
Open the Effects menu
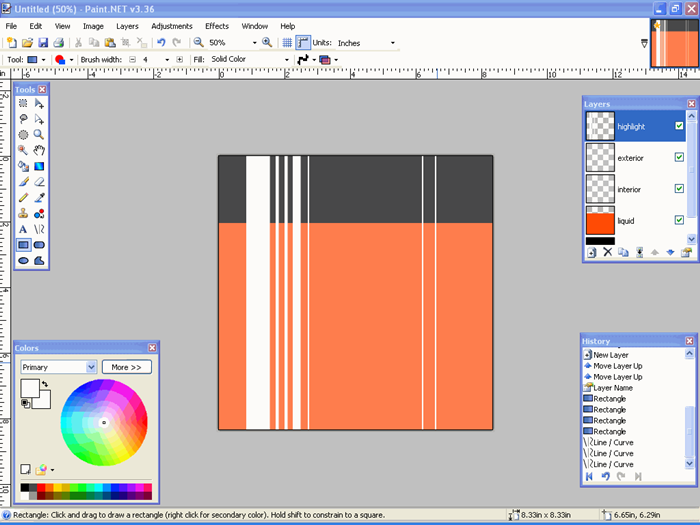pyautogui.click(x=216, y=26)
